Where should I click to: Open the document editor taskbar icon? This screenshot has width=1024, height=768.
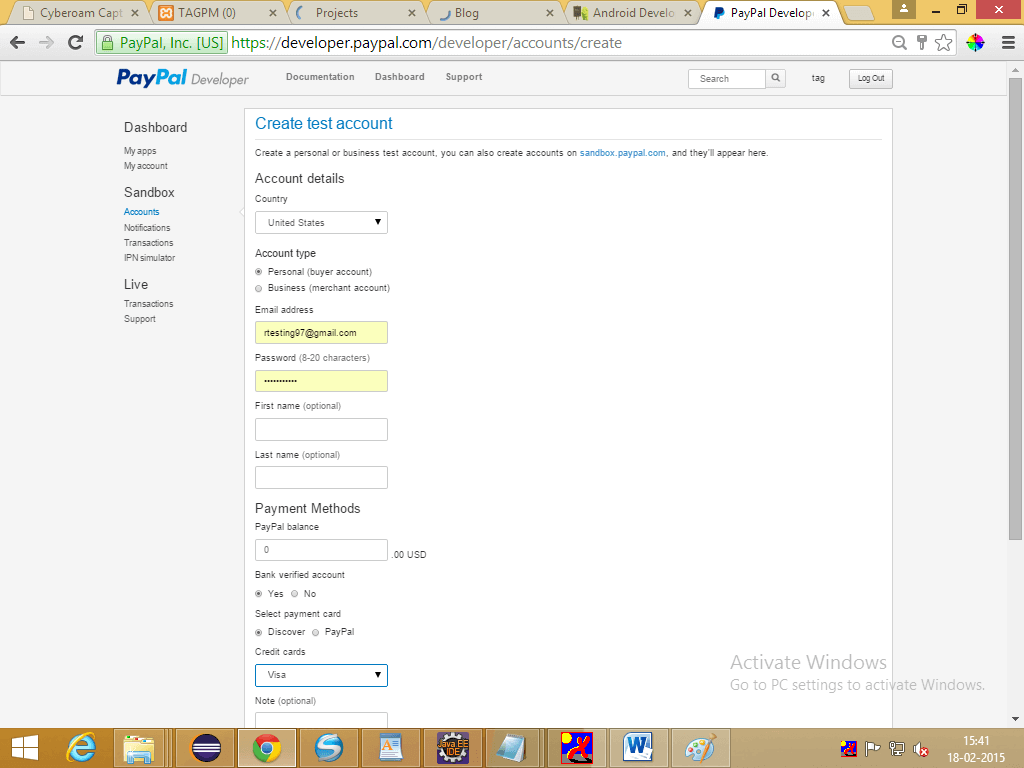(390, 748)
